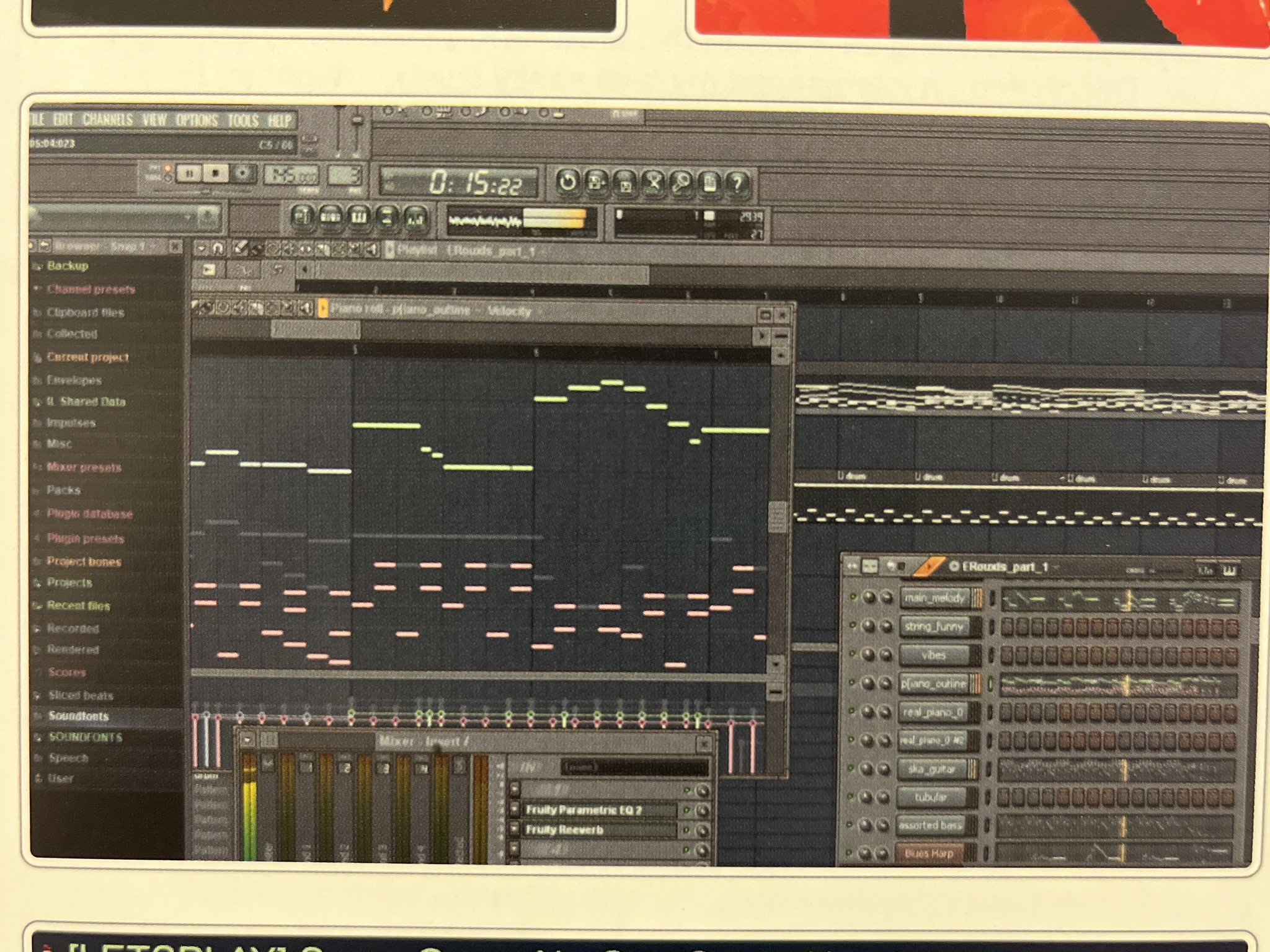Click the record button in transport
Viewport: 1270px width, 952px height.
click(x=243, y=174)
